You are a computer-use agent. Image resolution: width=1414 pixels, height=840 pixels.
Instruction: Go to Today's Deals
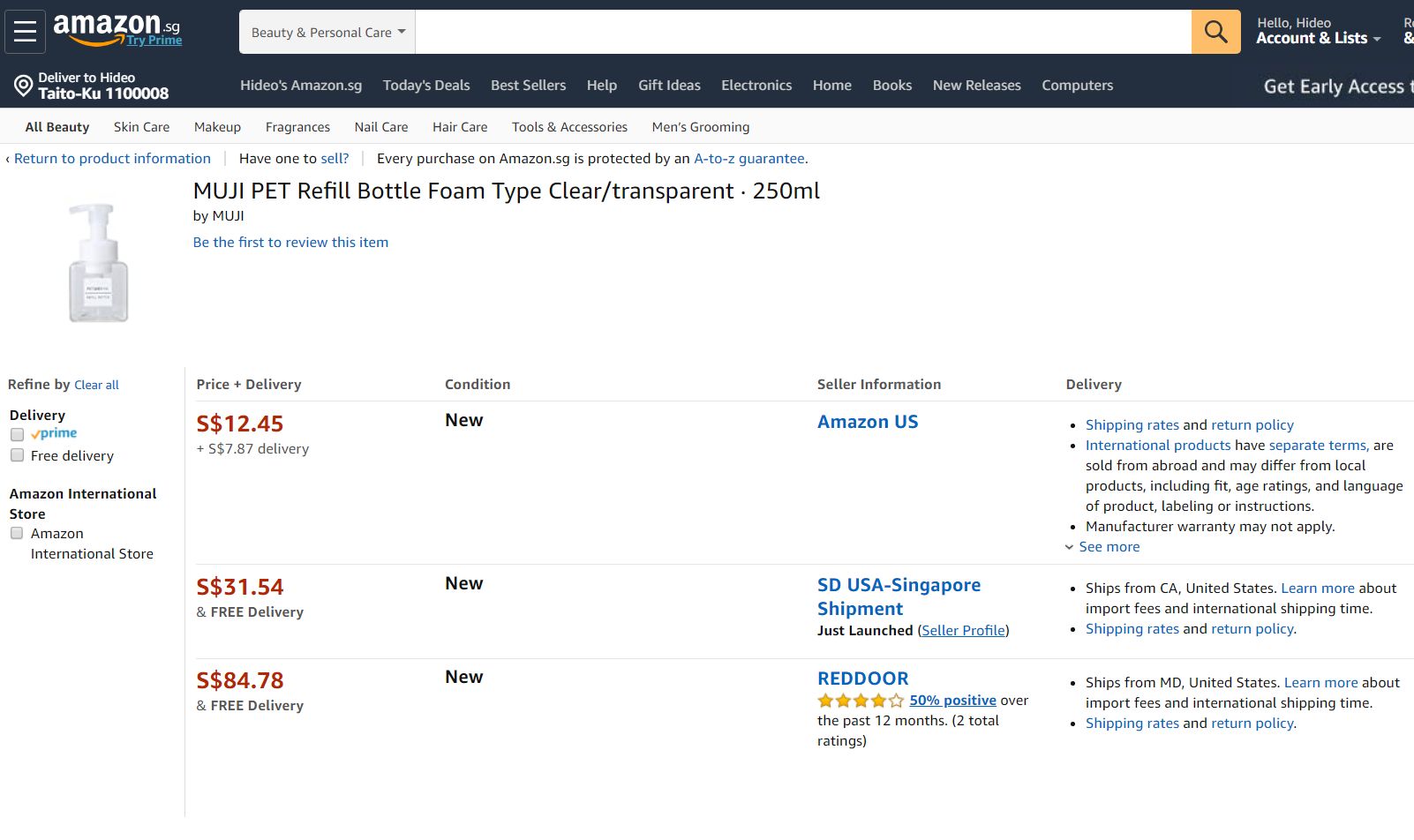[426, 86]
